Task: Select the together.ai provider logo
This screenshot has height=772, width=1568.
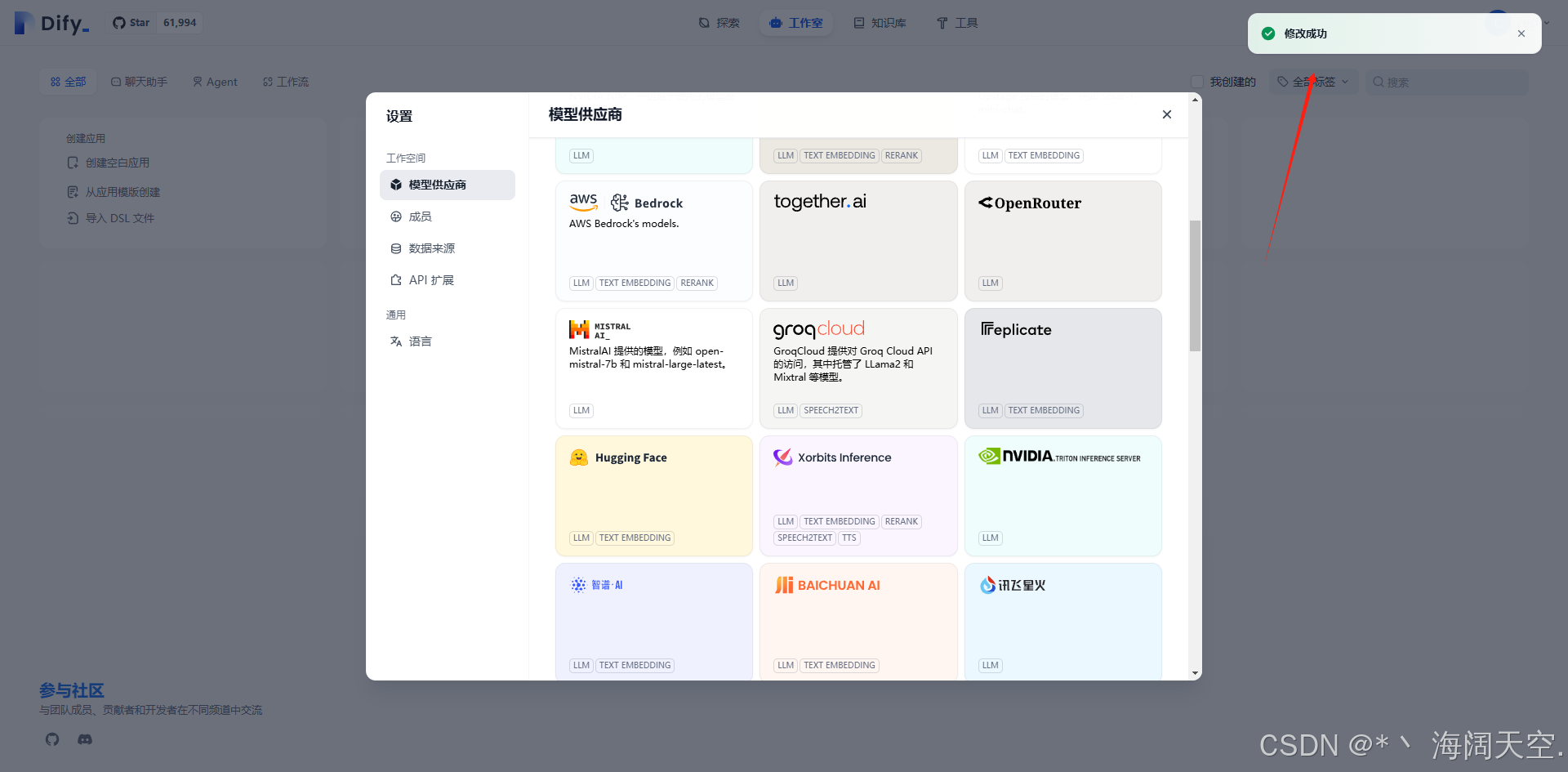Action: [820, 202]
